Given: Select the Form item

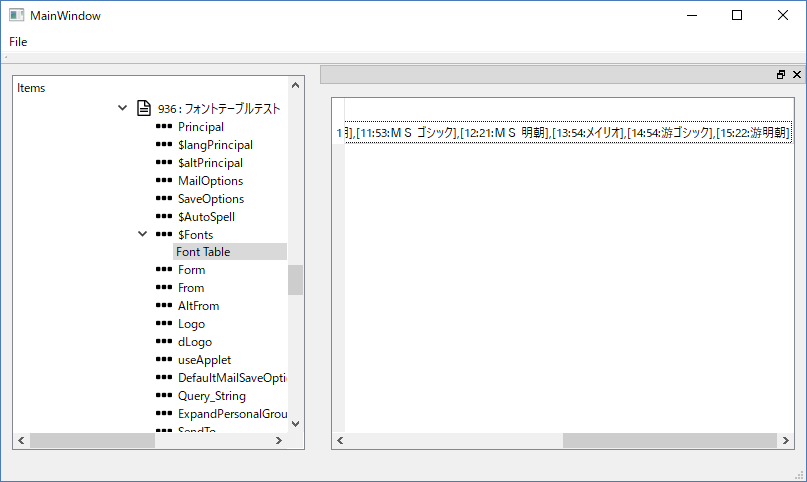Looking at the screenshot, I should [x=191, y=270].
